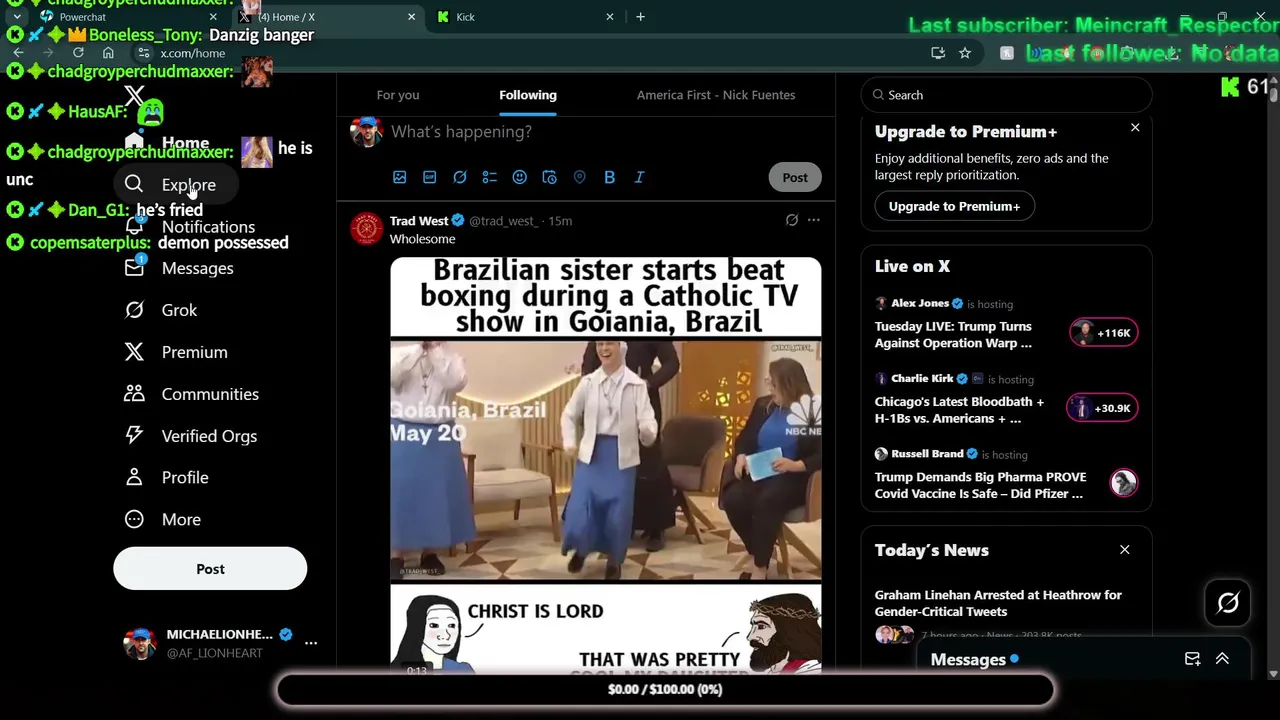Open a new browser tab

pyautogui.click(x=640, y=17)
